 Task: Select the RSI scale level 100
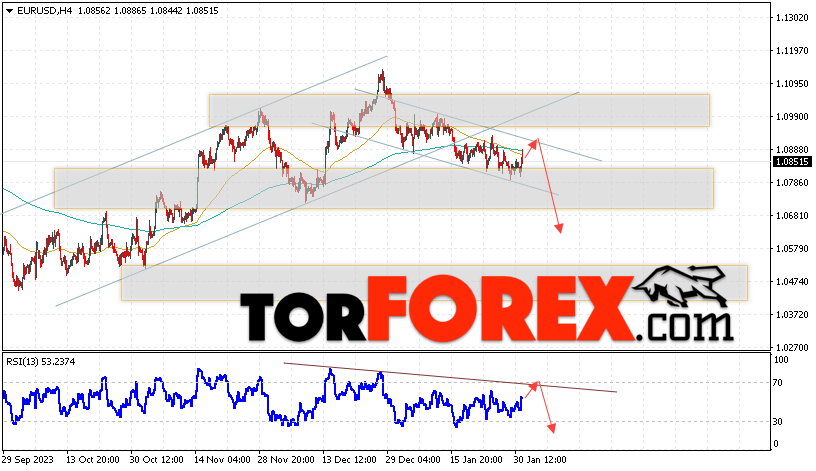[x=781, y=360]
